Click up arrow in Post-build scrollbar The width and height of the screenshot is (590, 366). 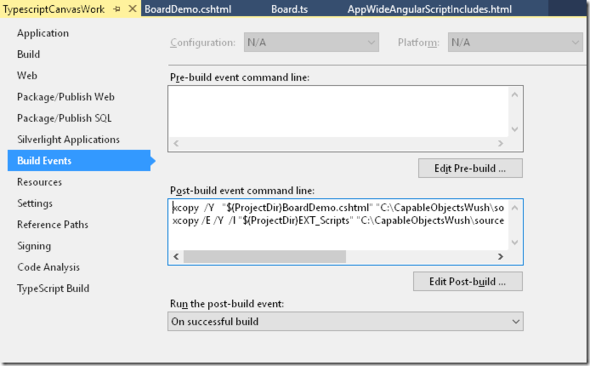click(x=515, y=208)
